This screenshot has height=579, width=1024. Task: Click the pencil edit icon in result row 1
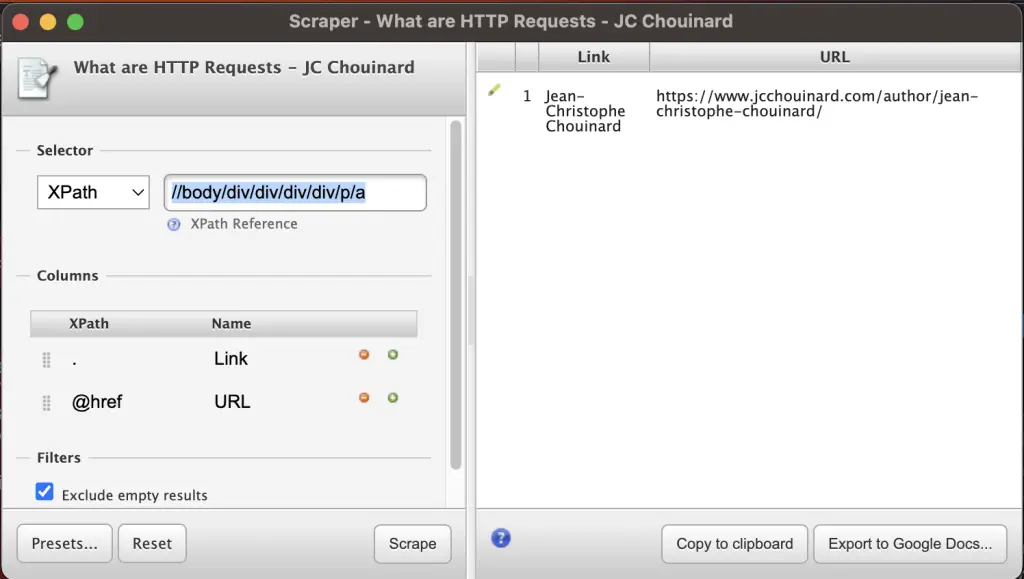[x=494, y=90]
